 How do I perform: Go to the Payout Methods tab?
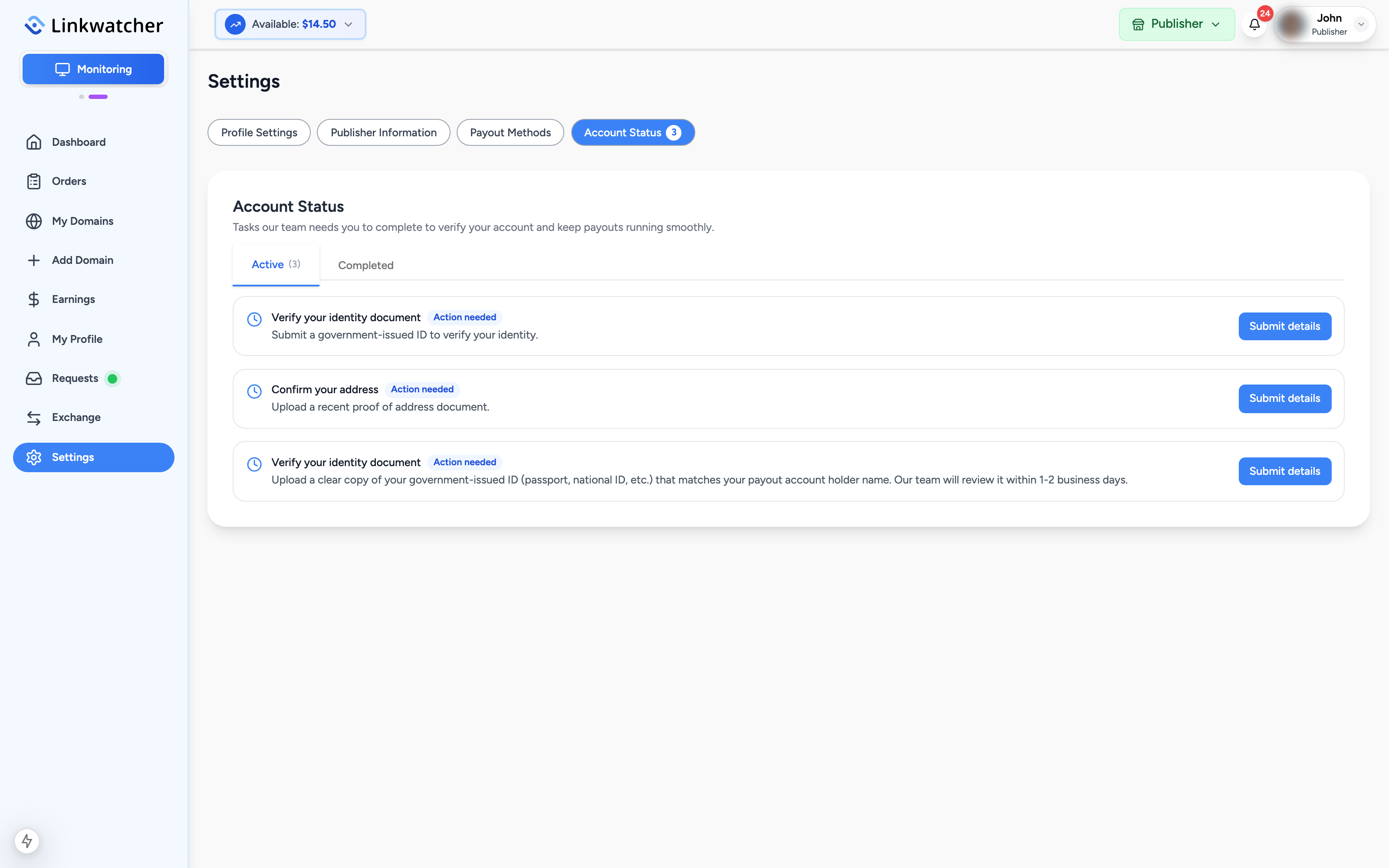coord(510,133)
